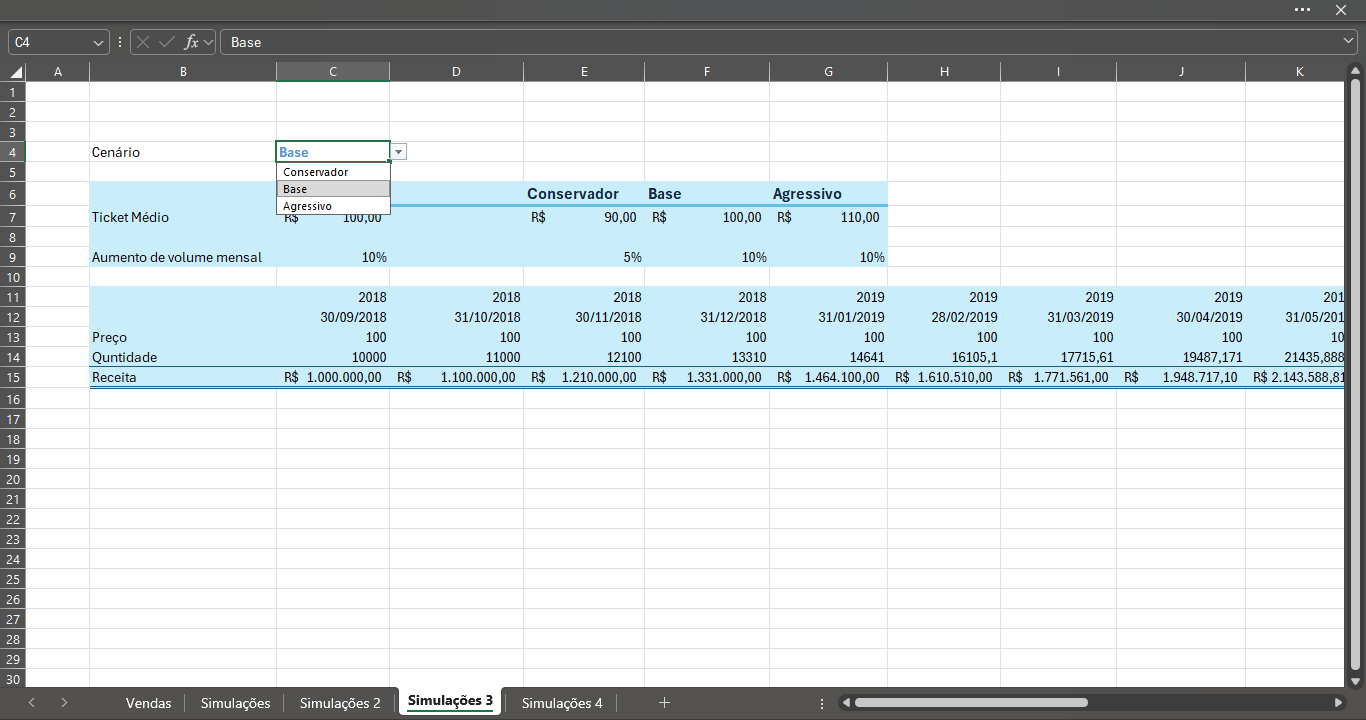This screenshot has height=720, width=1366.
Task: Open Insert Function fx dialog
Action: click(191, 42)
